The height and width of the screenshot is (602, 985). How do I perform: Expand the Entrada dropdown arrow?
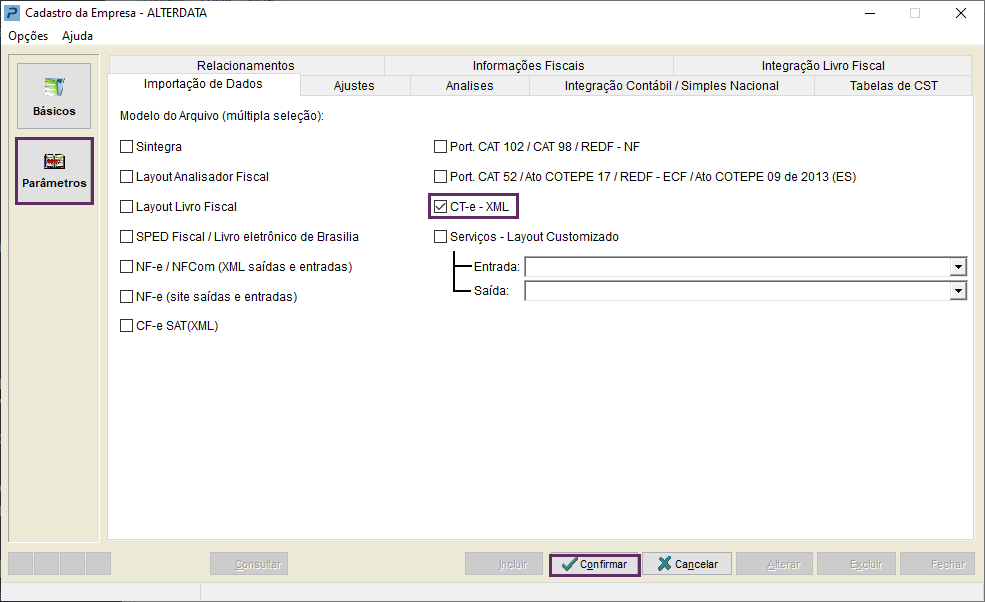pyautogui.click(x=958, y=267)
